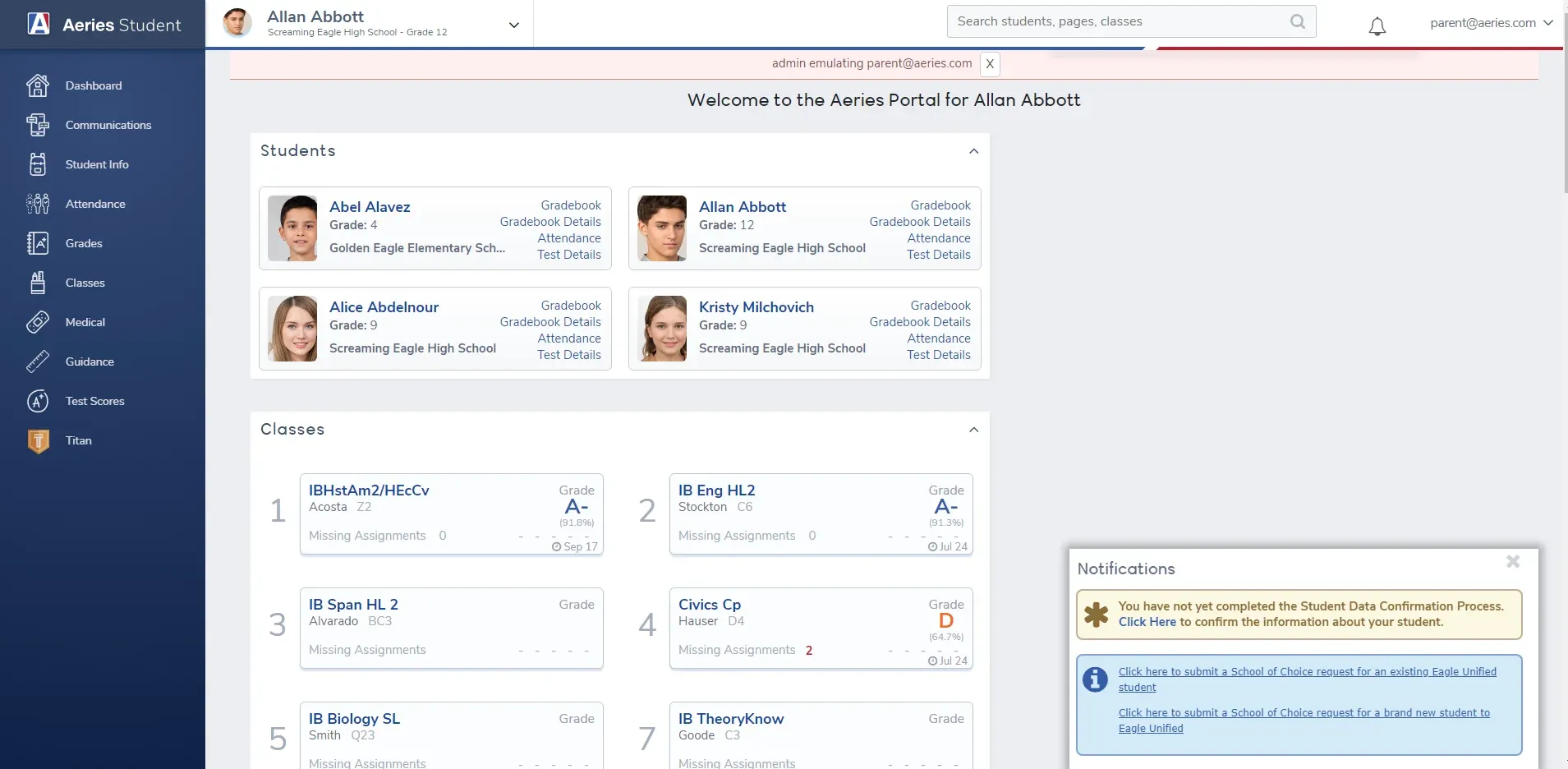Collapse the Classes section
The image size is (1568, 769).
[974, 430]
